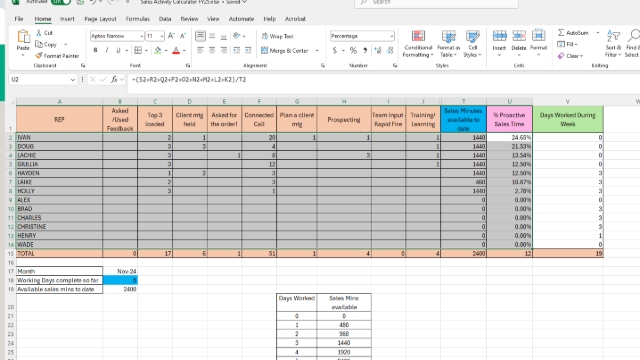Switch to the Formulas tab
The image size is (640, 360).
click(138, 19)
